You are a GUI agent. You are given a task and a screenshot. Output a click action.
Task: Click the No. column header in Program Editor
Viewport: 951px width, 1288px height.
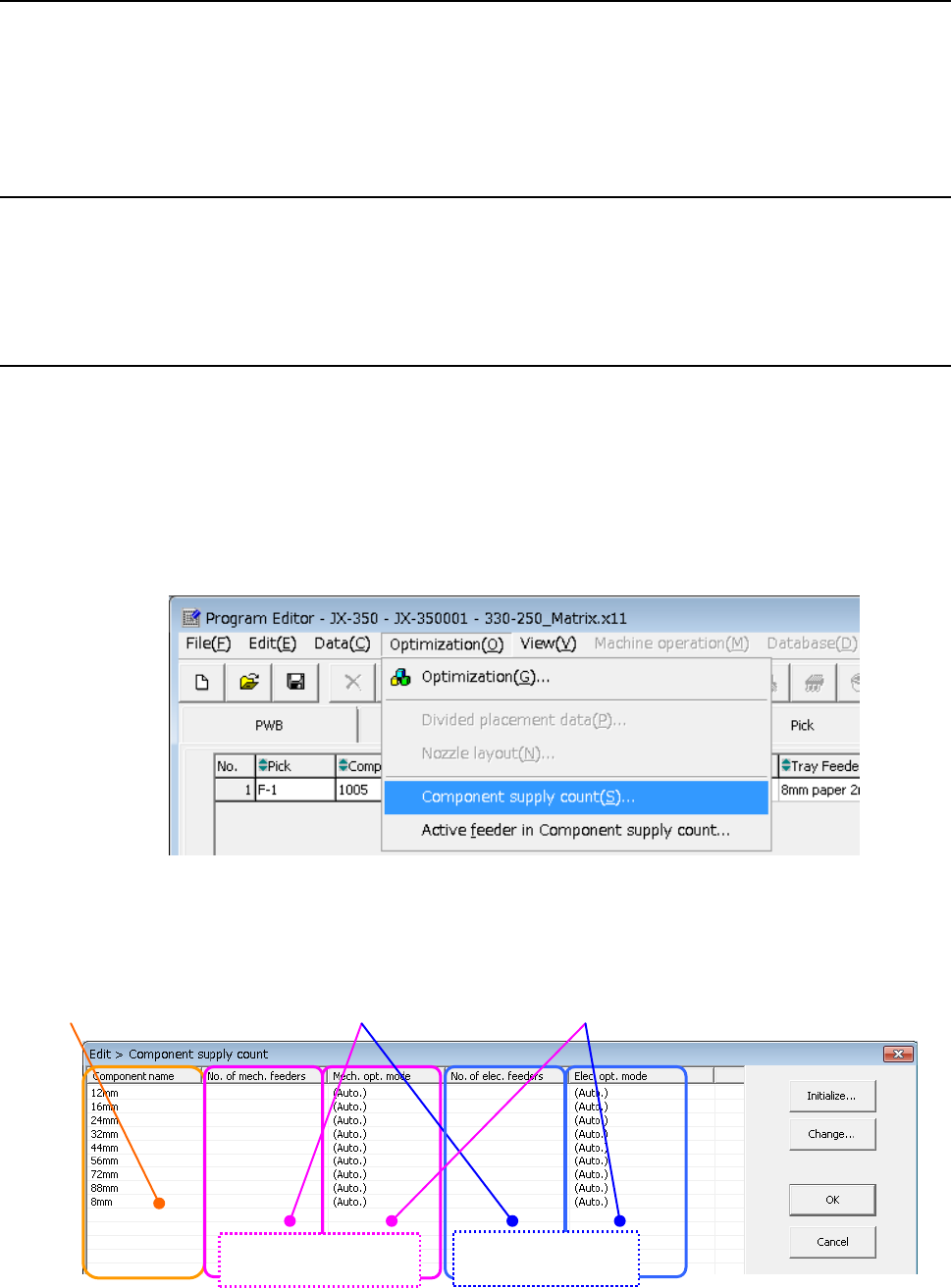[x=235, y=766]
